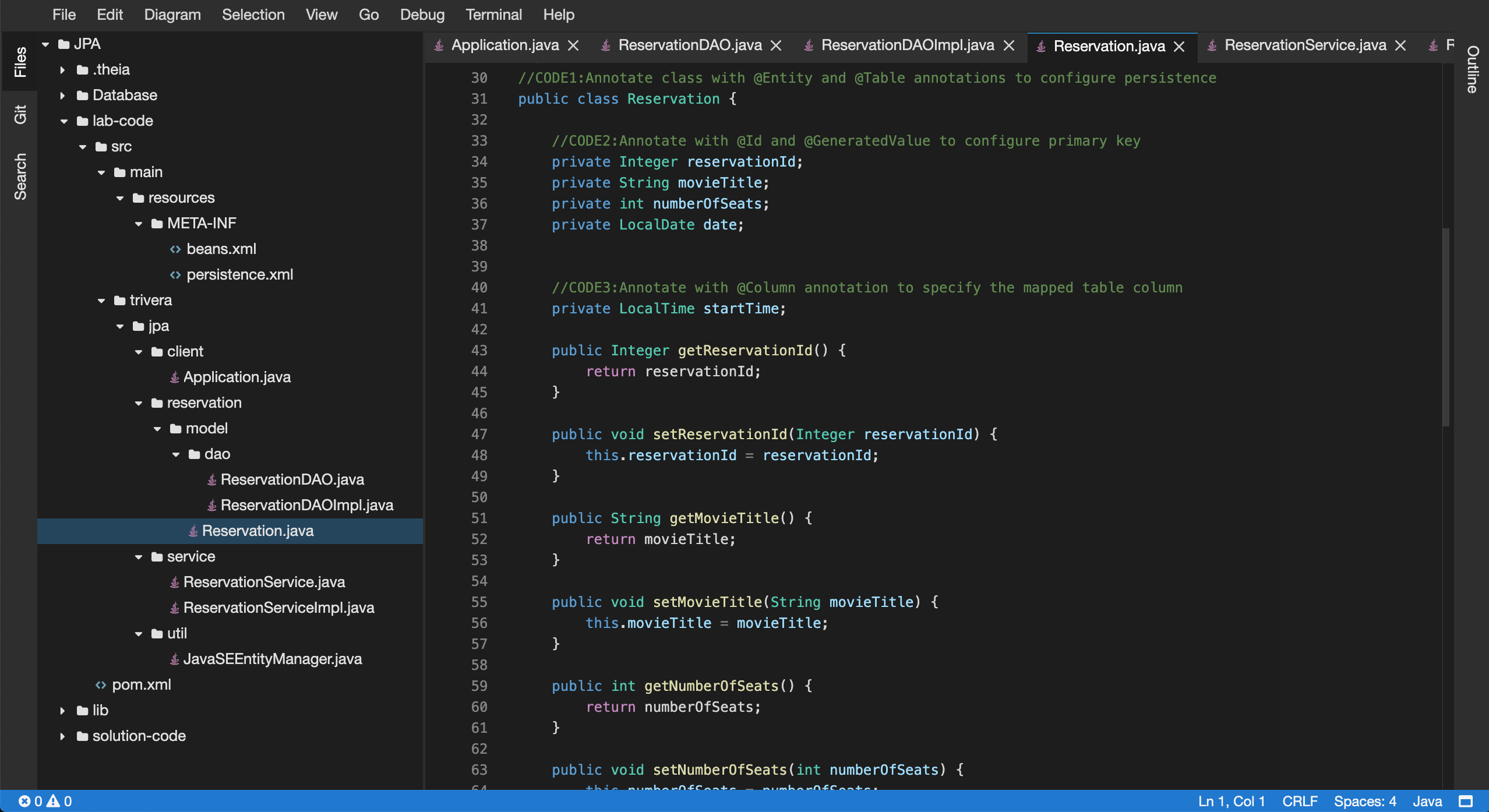Close the ReservationDAO.java editor tab
Image resolution: width=1489 pixels, height=812 pixels.
click(776, 45)
